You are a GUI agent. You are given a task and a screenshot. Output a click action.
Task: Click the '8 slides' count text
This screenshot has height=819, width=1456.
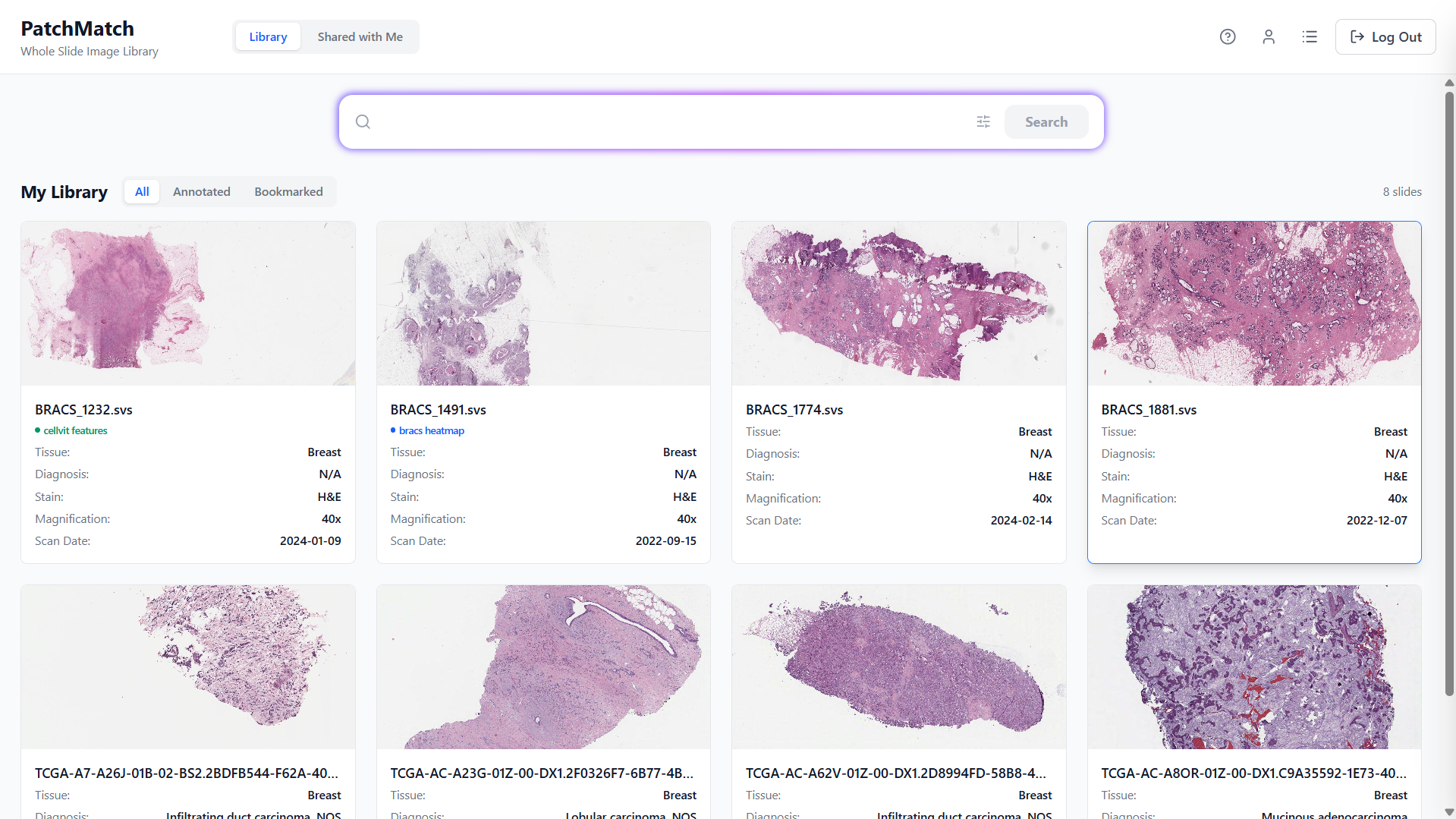click(1402, 191)
